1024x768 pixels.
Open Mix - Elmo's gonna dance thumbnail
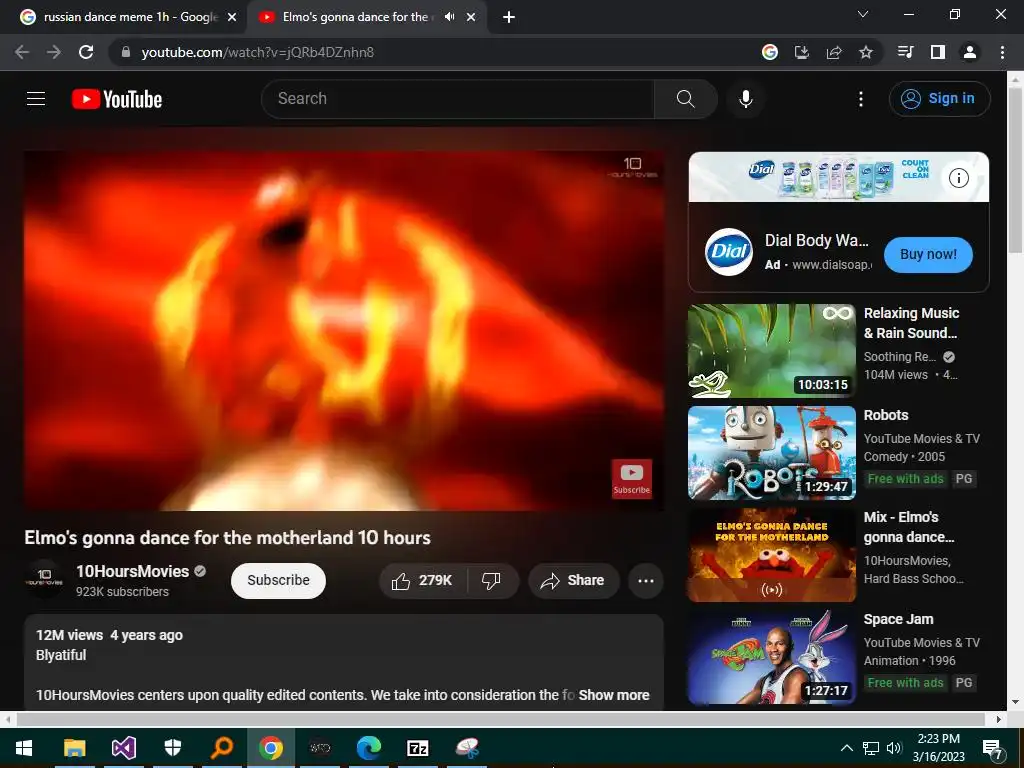(x=771, y=555)
